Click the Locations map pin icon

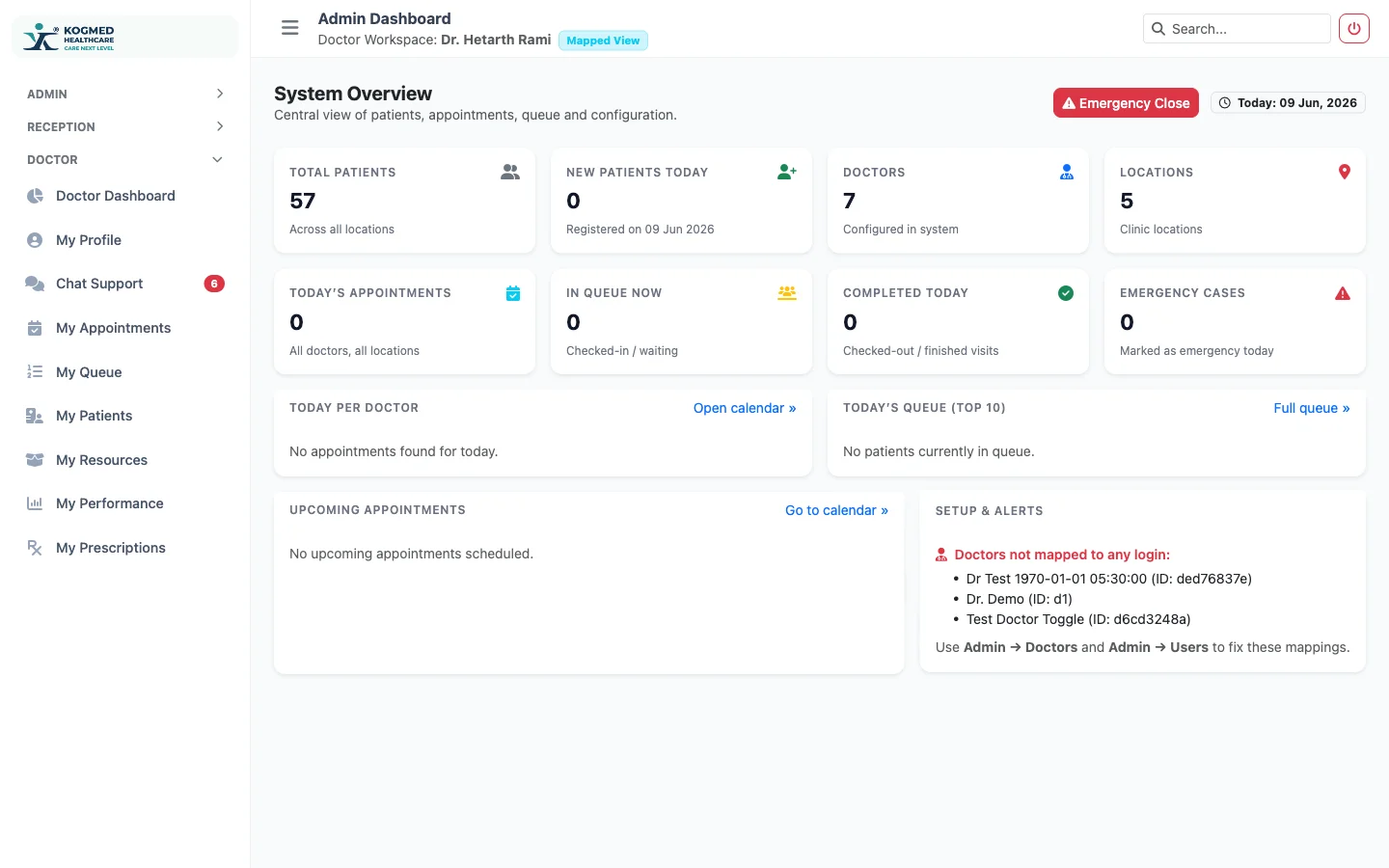tap(1345, 172)
